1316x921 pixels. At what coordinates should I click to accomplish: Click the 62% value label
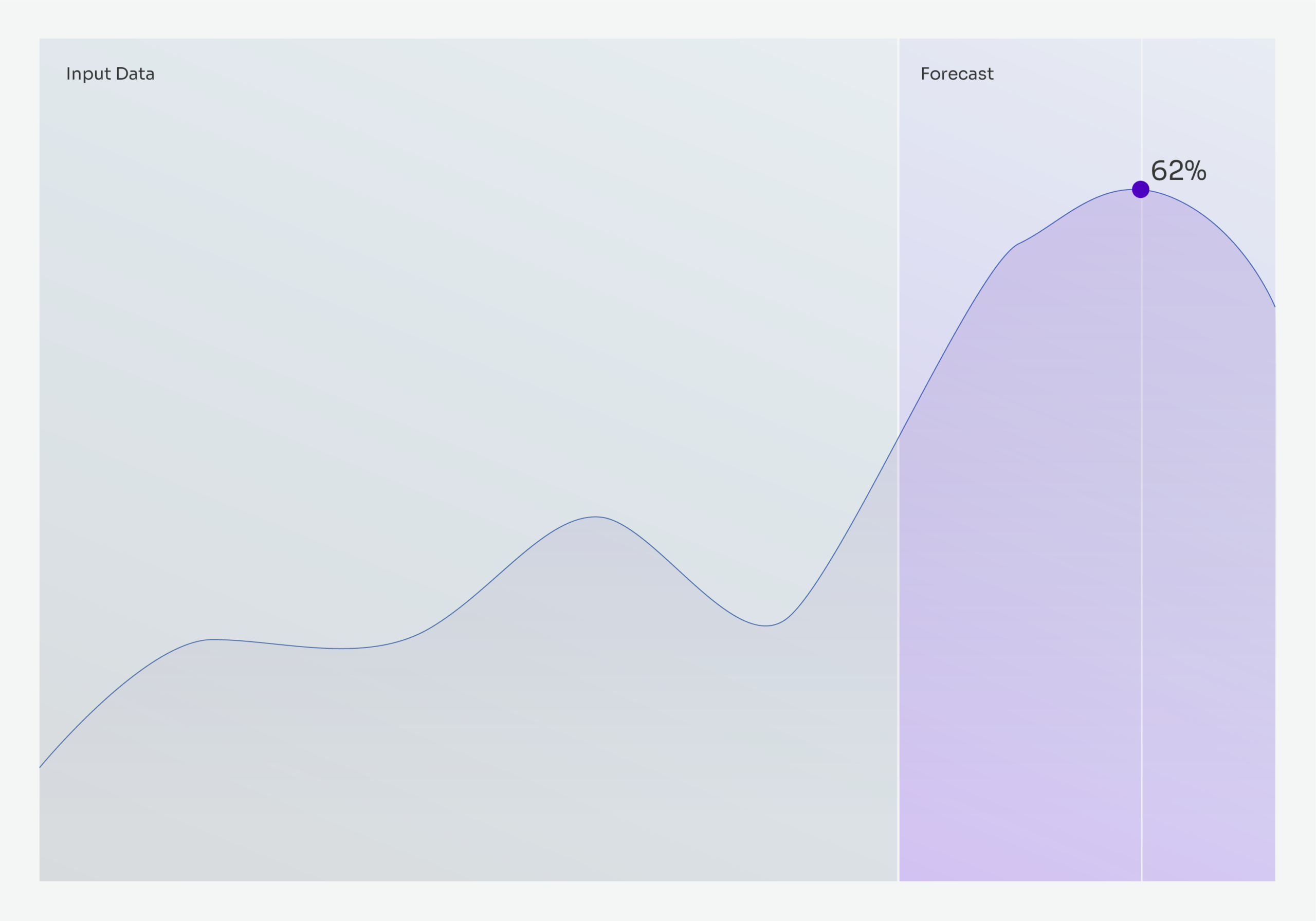(1178, 171)
